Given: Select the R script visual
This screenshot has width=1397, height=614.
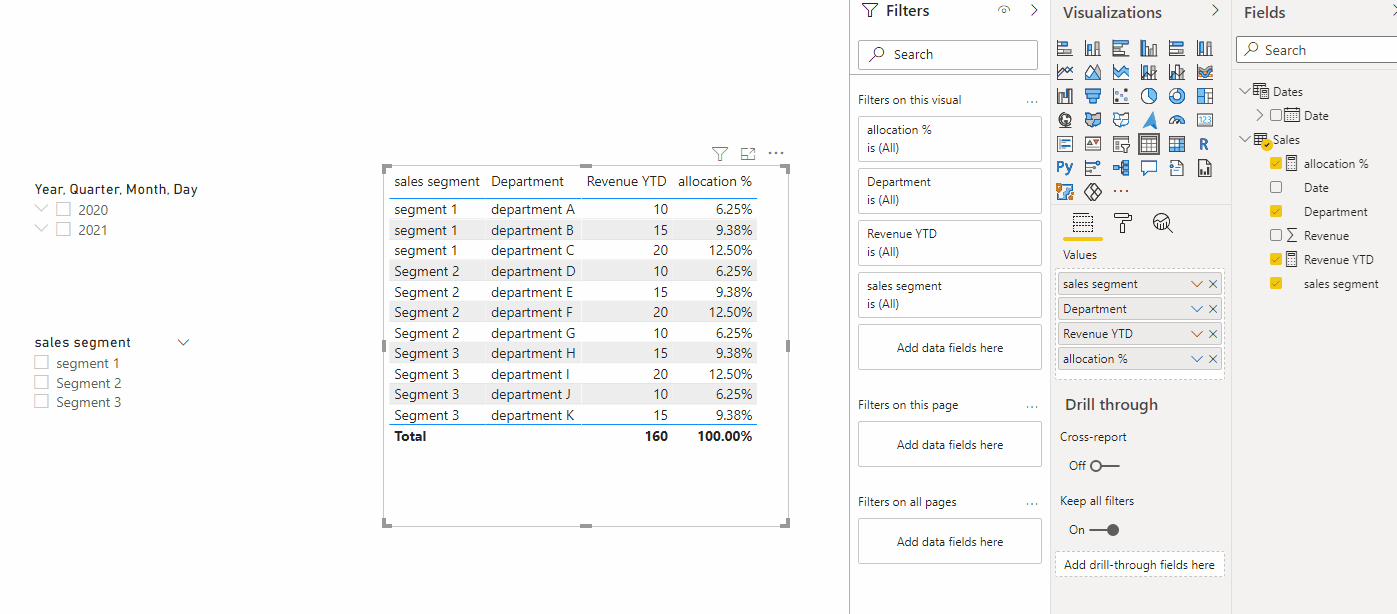Looking at the screenshot, I should 1205,144.
